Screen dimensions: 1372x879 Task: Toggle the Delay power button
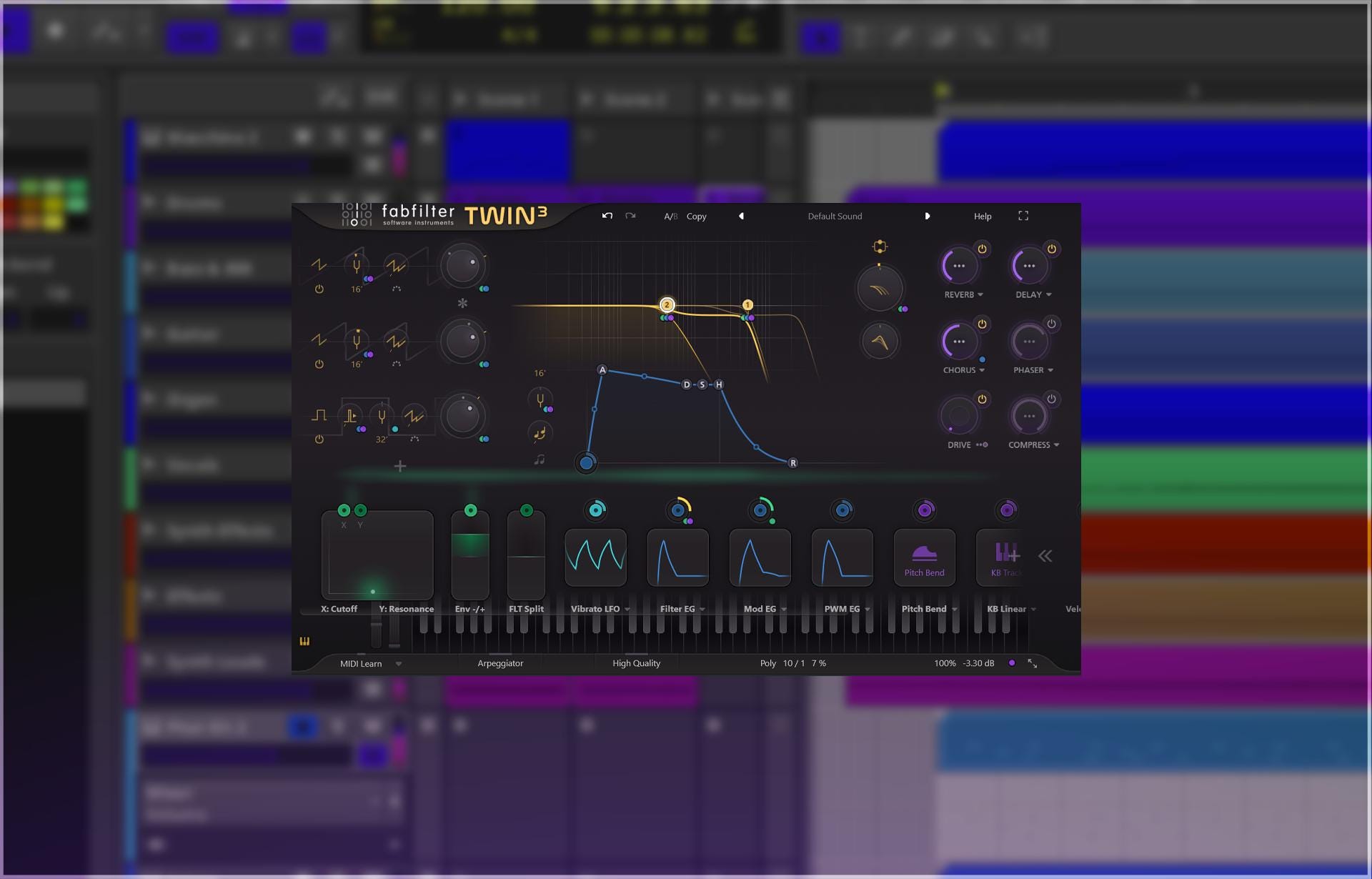click(x=1052, y=249)
